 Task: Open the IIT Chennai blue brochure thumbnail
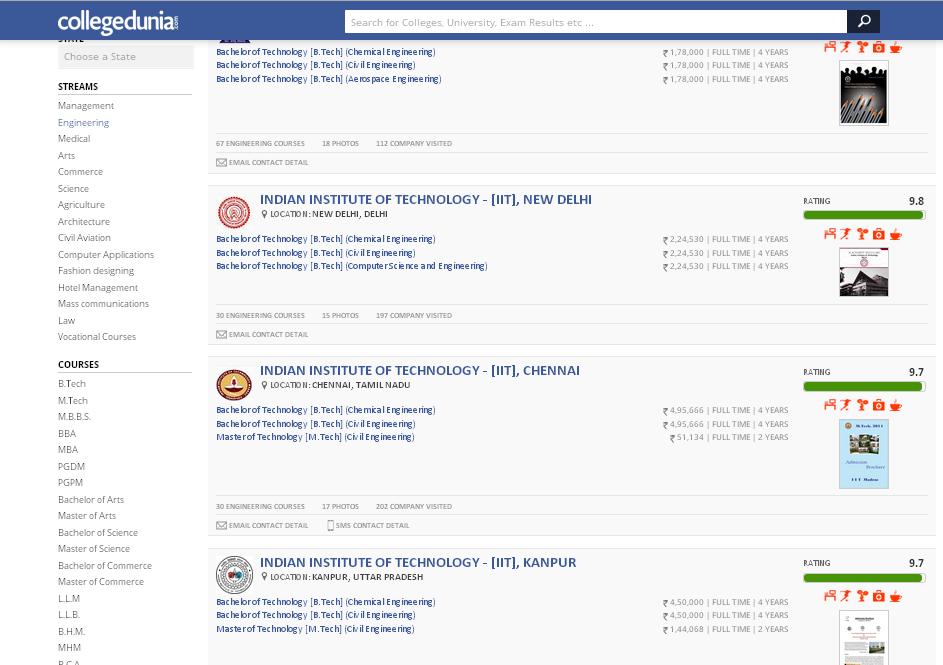point(864,454)
